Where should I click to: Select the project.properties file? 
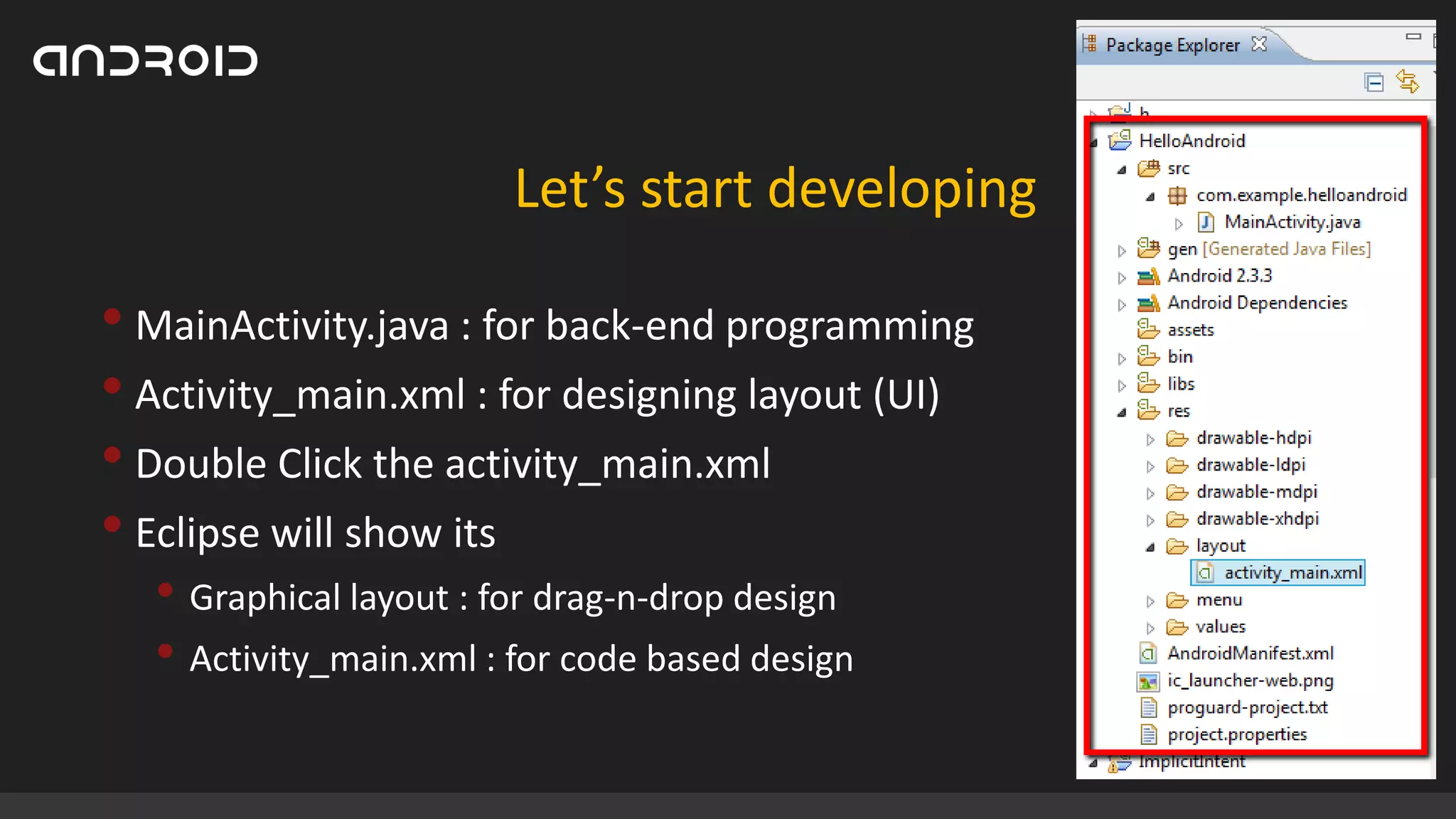[1236, 735]
